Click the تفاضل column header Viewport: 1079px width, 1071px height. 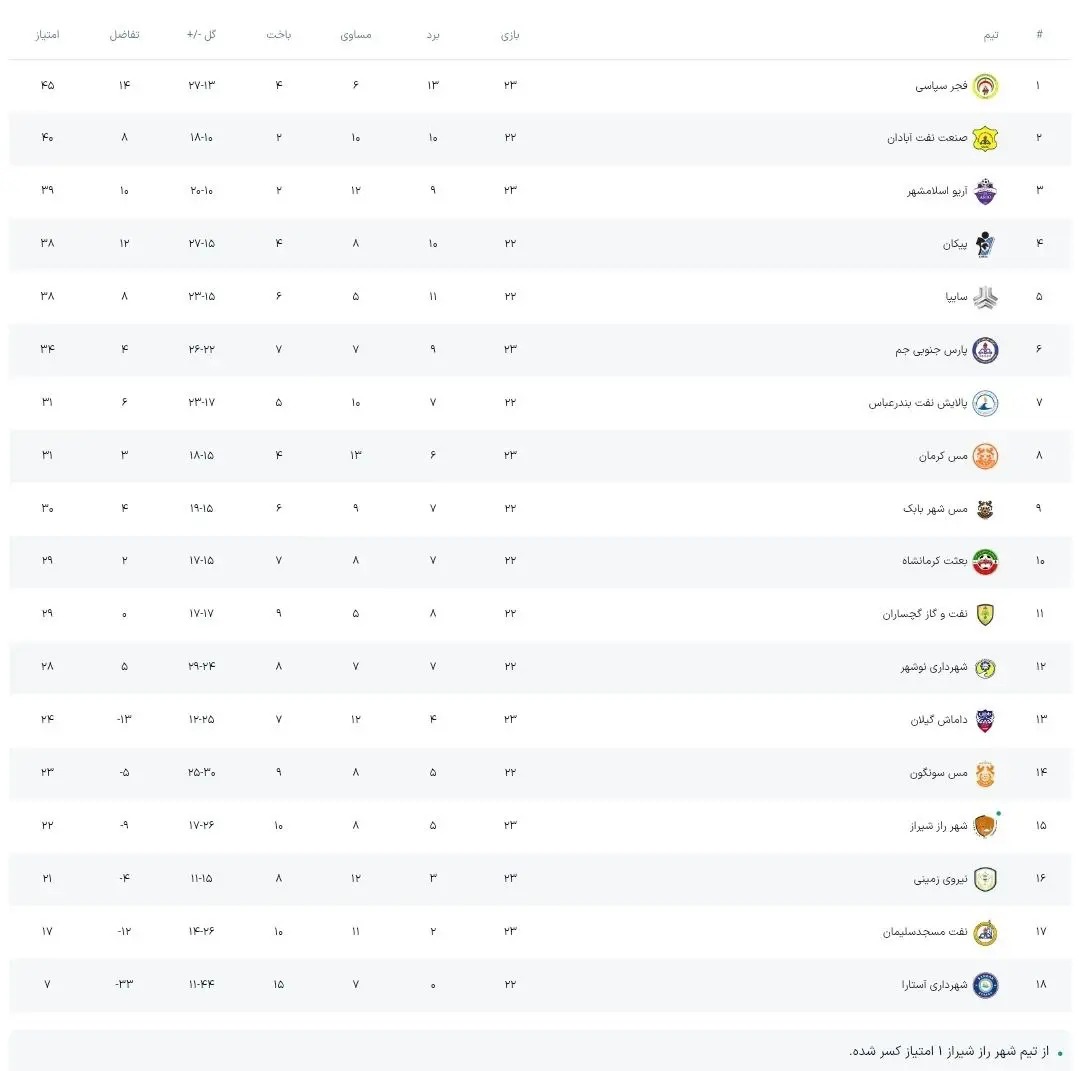click(124, 35)
